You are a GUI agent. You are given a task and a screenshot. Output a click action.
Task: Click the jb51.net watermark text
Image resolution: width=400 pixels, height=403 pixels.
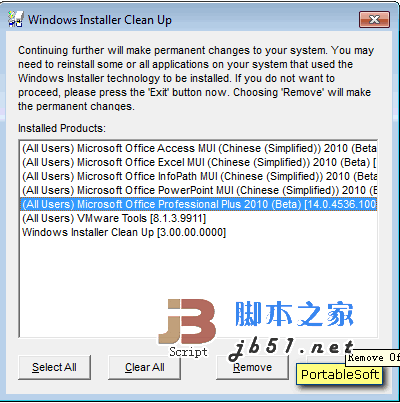click(291, 349)
